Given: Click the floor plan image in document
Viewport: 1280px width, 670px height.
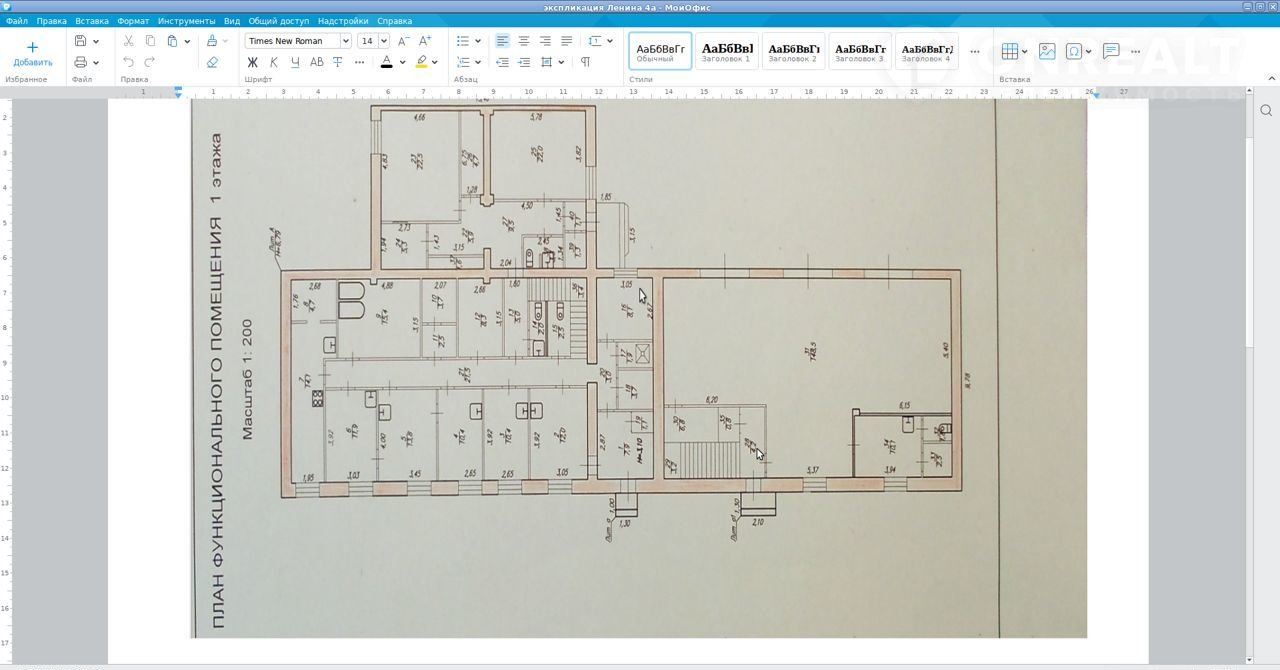Looking at the screenshot, I should pos(638,370).
